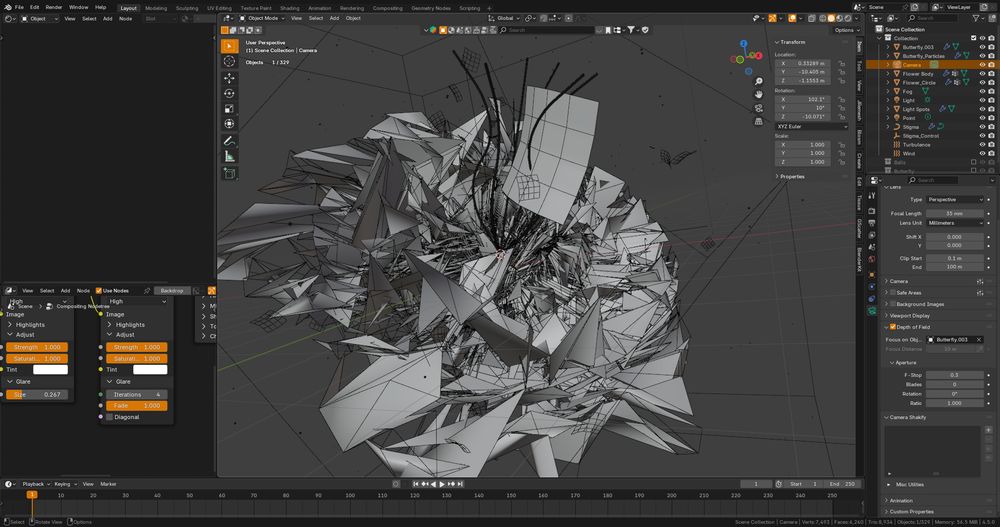This screenshot has height=527, width=1000.
Task: Open the Object Mode dropdown
Action: (x=261, y=19)
